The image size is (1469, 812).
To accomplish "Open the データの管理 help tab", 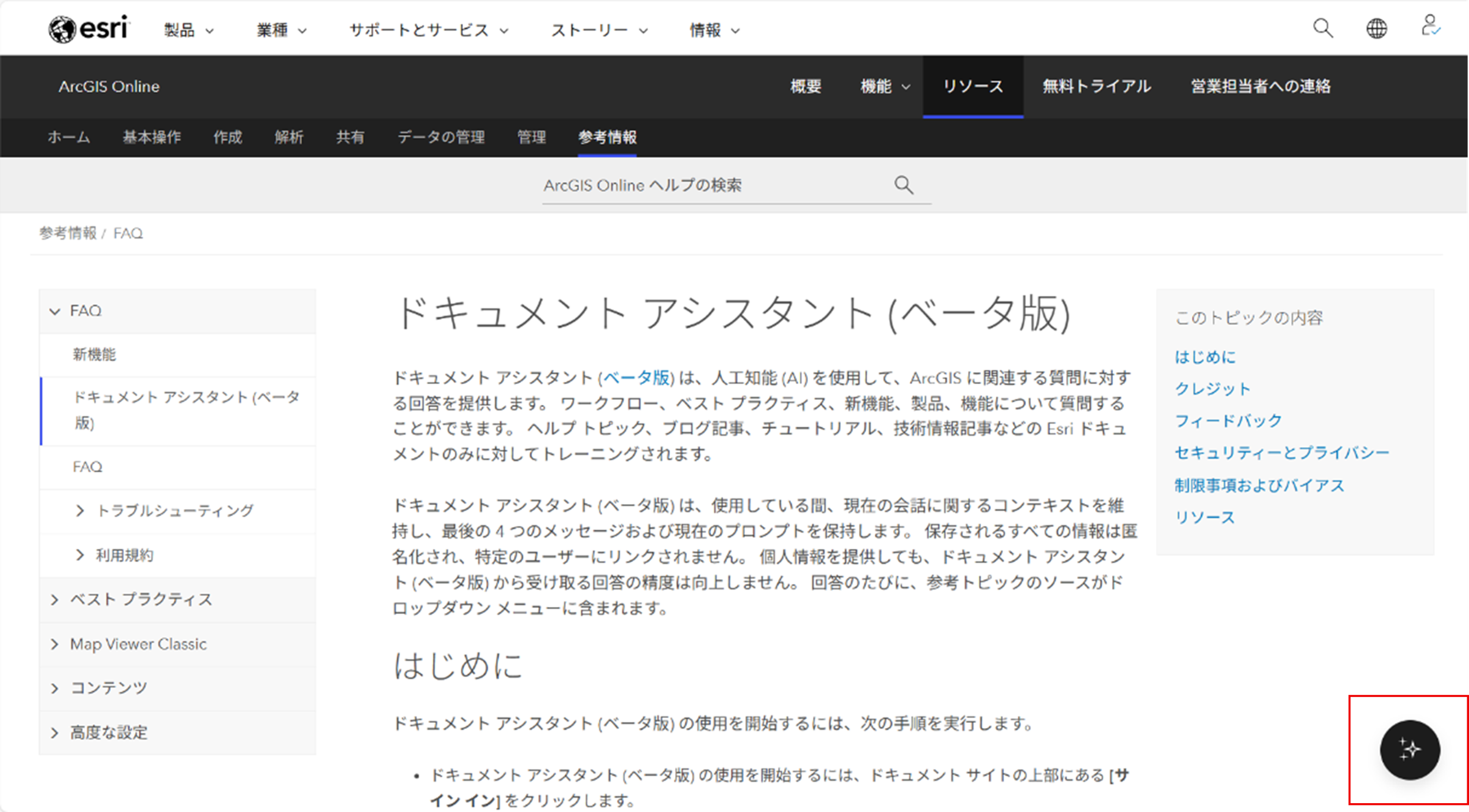I will [x=441, y=138].
